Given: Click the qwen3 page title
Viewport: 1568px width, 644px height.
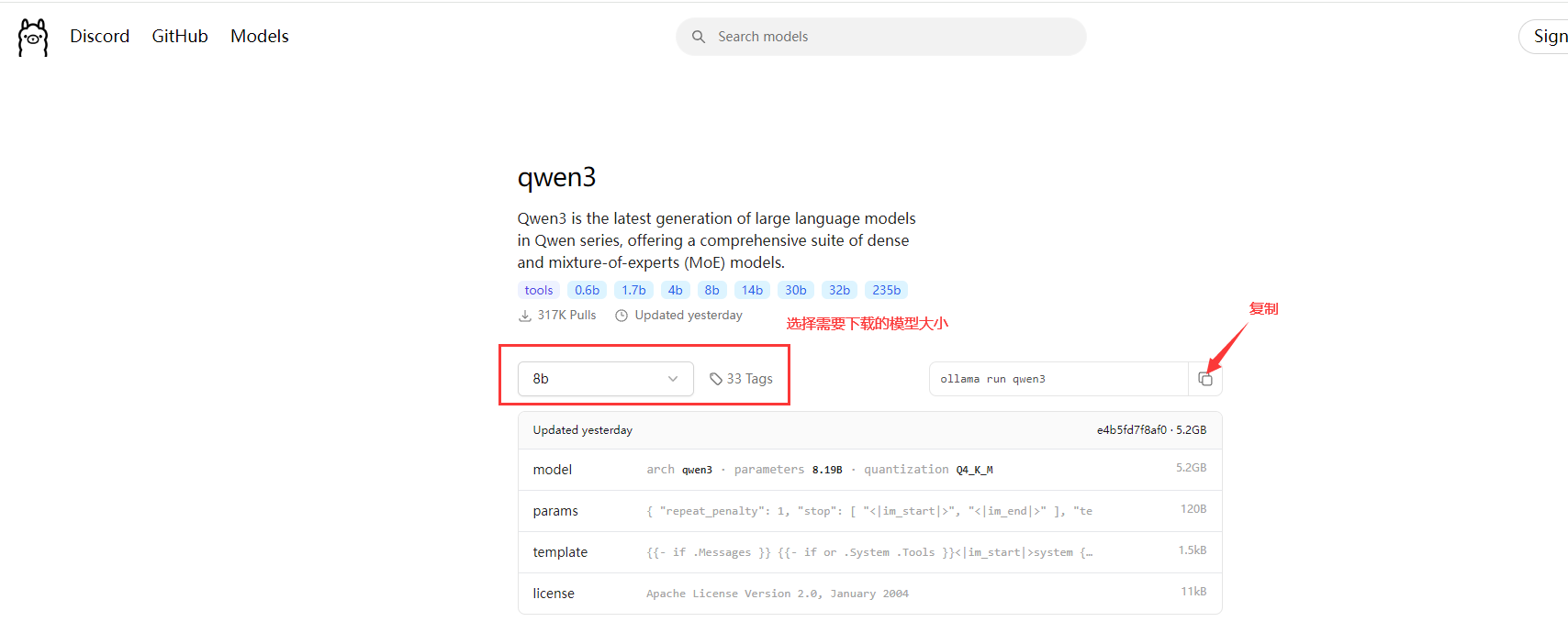Looking at the screenshot, I should pos(557,177).
